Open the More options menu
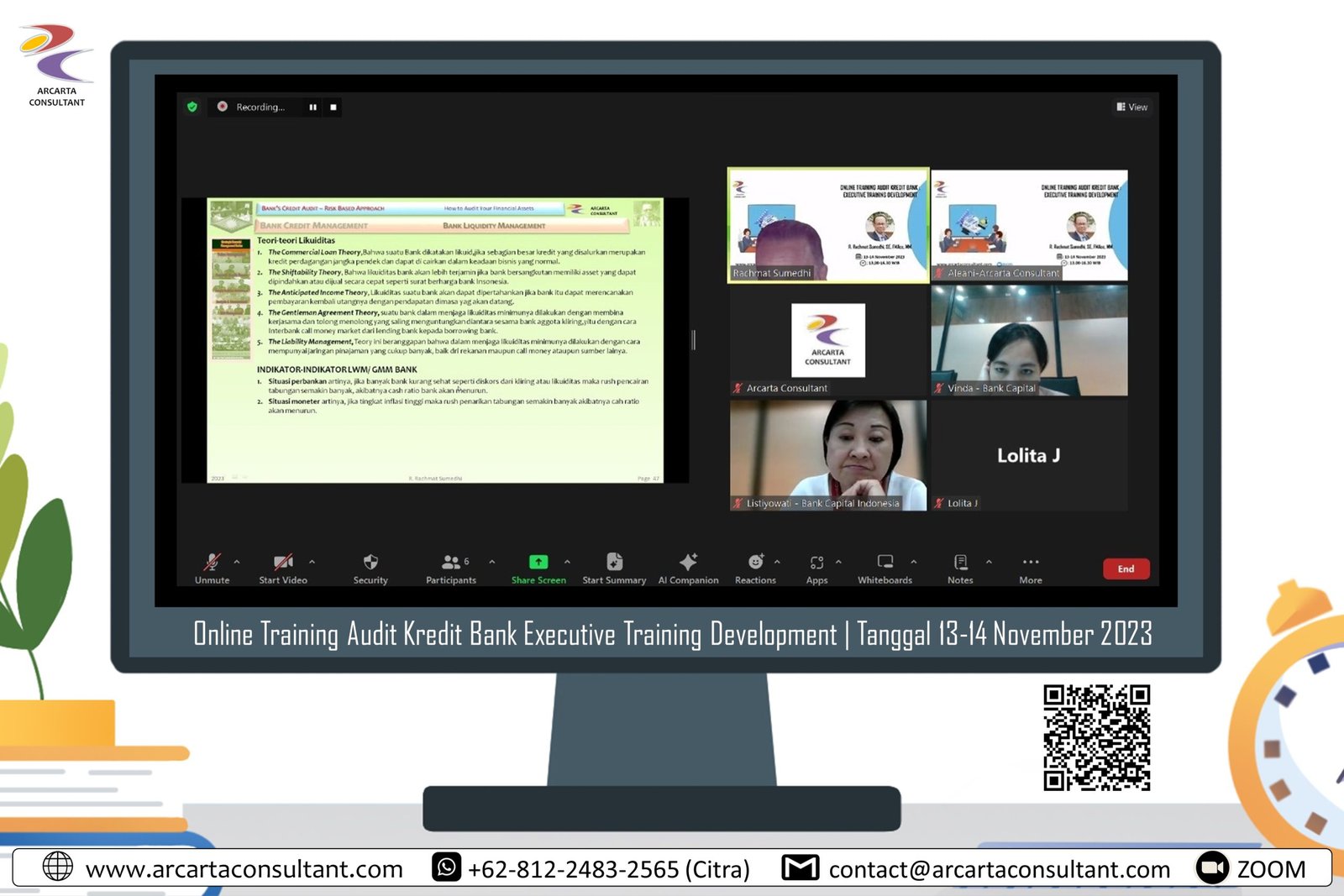 tap(1031, 563)
